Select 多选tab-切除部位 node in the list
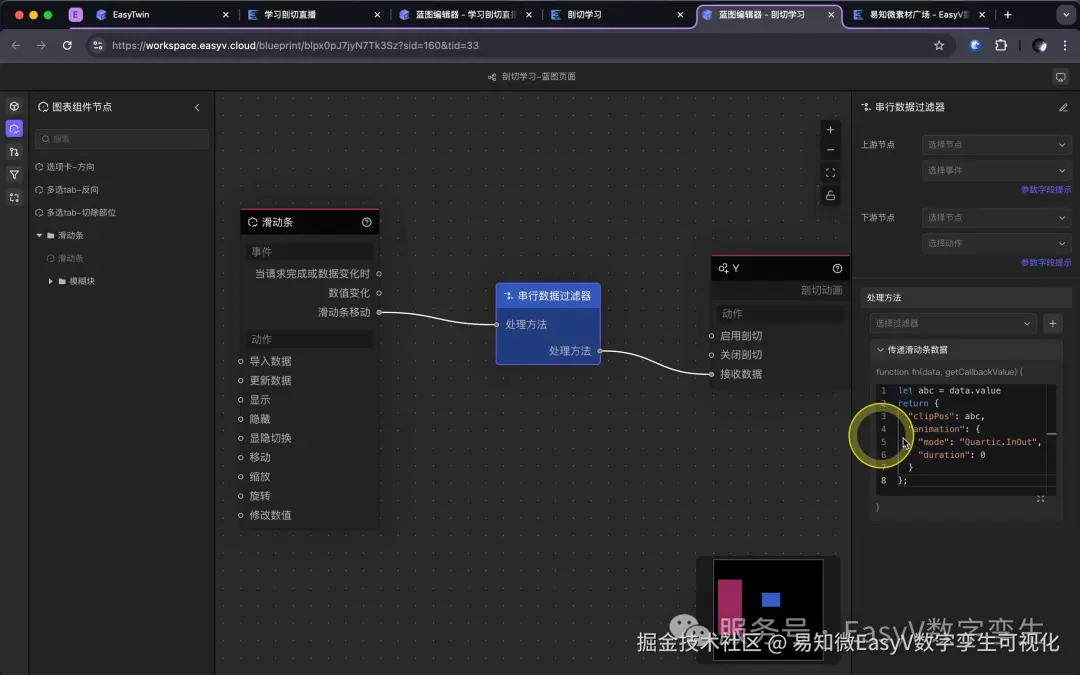 [81, 212]
